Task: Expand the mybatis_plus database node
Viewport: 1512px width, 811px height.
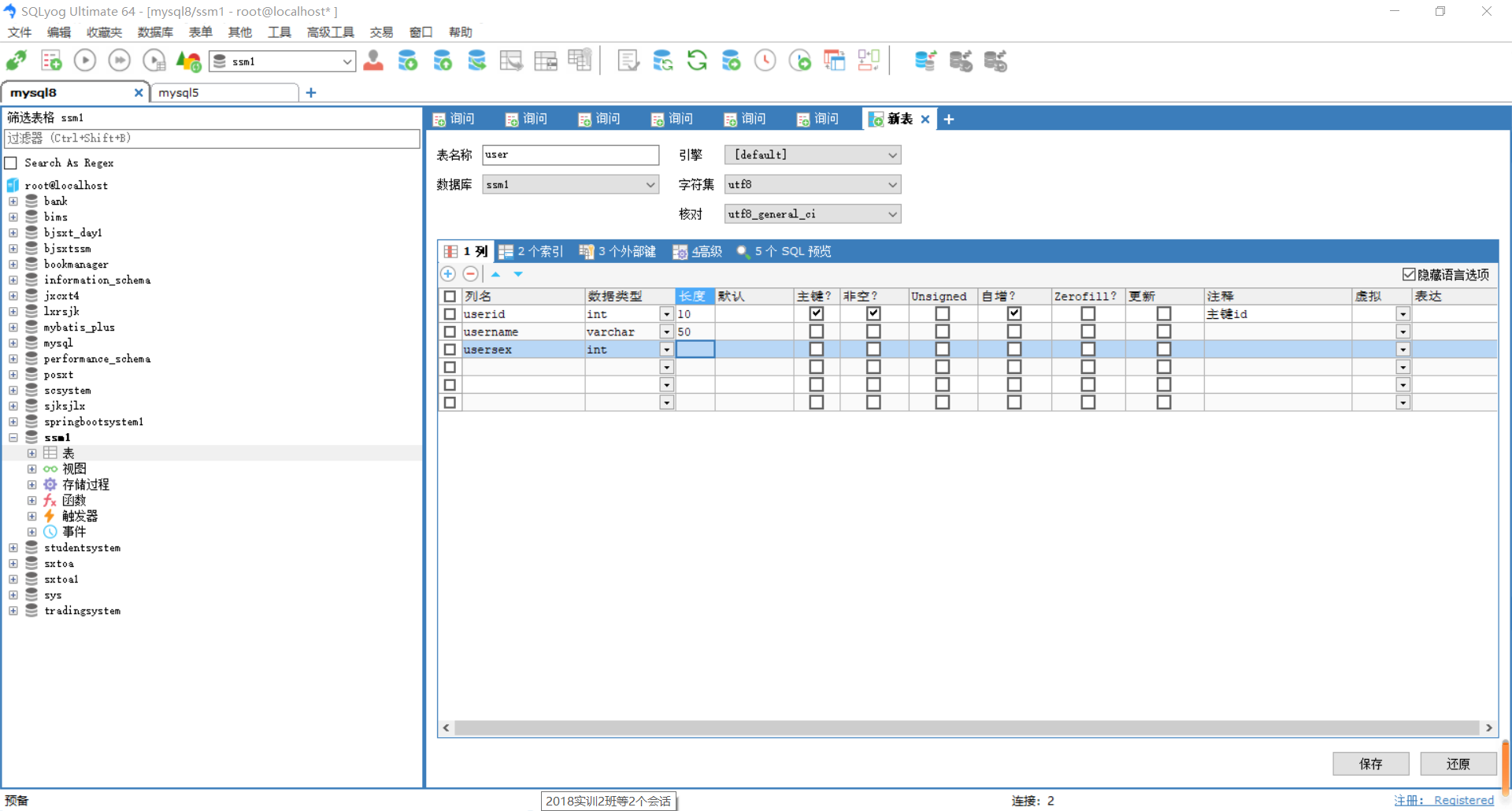Action: 13,327
